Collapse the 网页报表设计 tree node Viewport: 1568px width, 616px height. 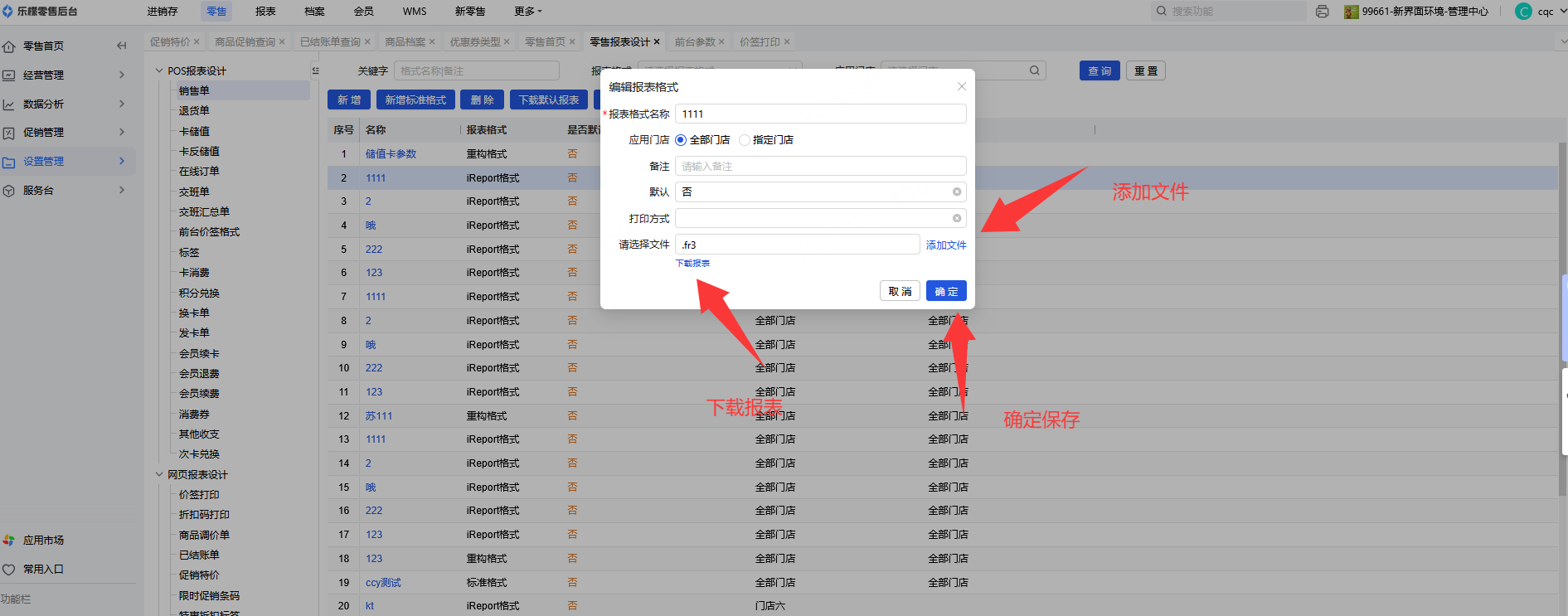[x=159, y=475]
